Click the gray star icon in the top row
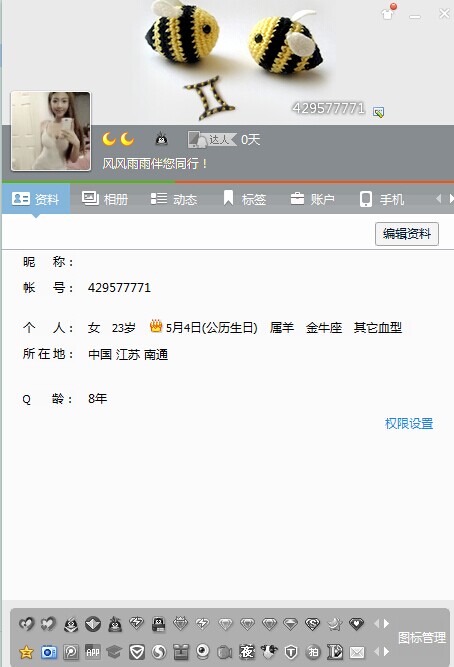This screenshot has height=667, width=454. point(334,624)
